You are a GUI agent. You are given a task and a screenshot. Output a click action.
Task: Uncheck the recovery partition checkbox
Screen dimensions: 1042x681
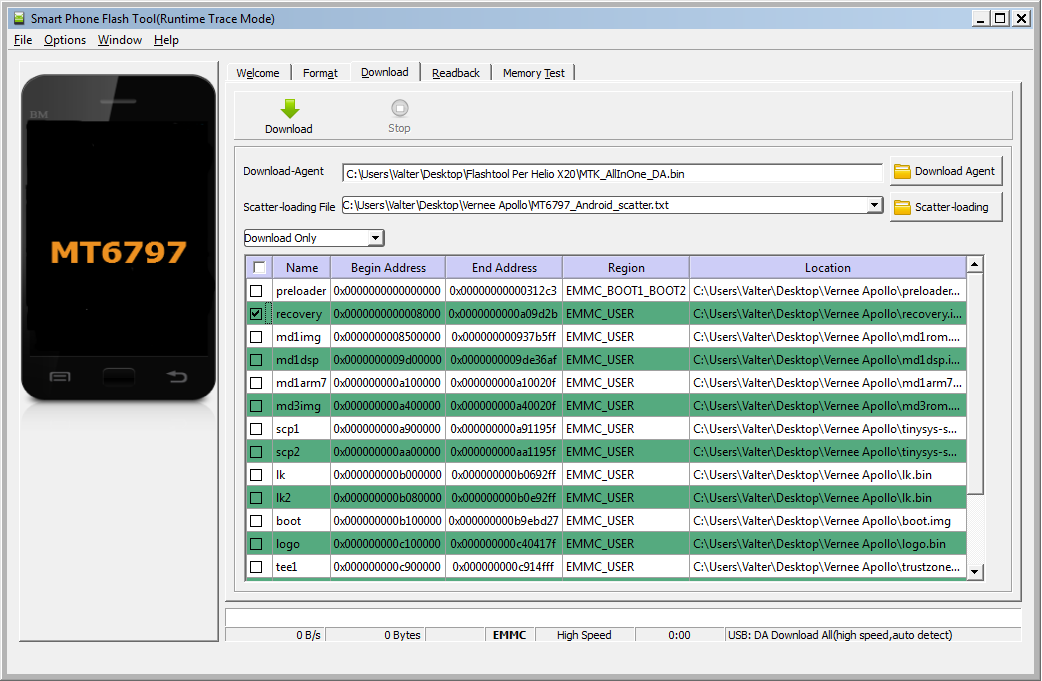click(x=257, y=313)
